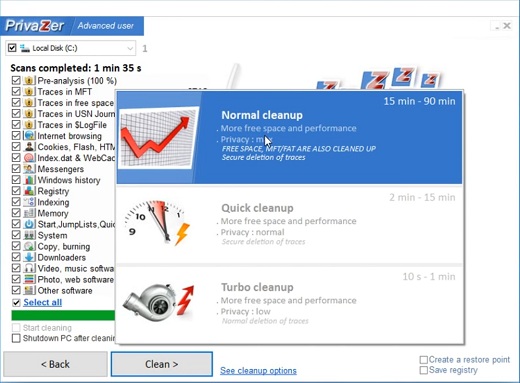Click the Turbo cleanup turbine image

pos(158,302)
